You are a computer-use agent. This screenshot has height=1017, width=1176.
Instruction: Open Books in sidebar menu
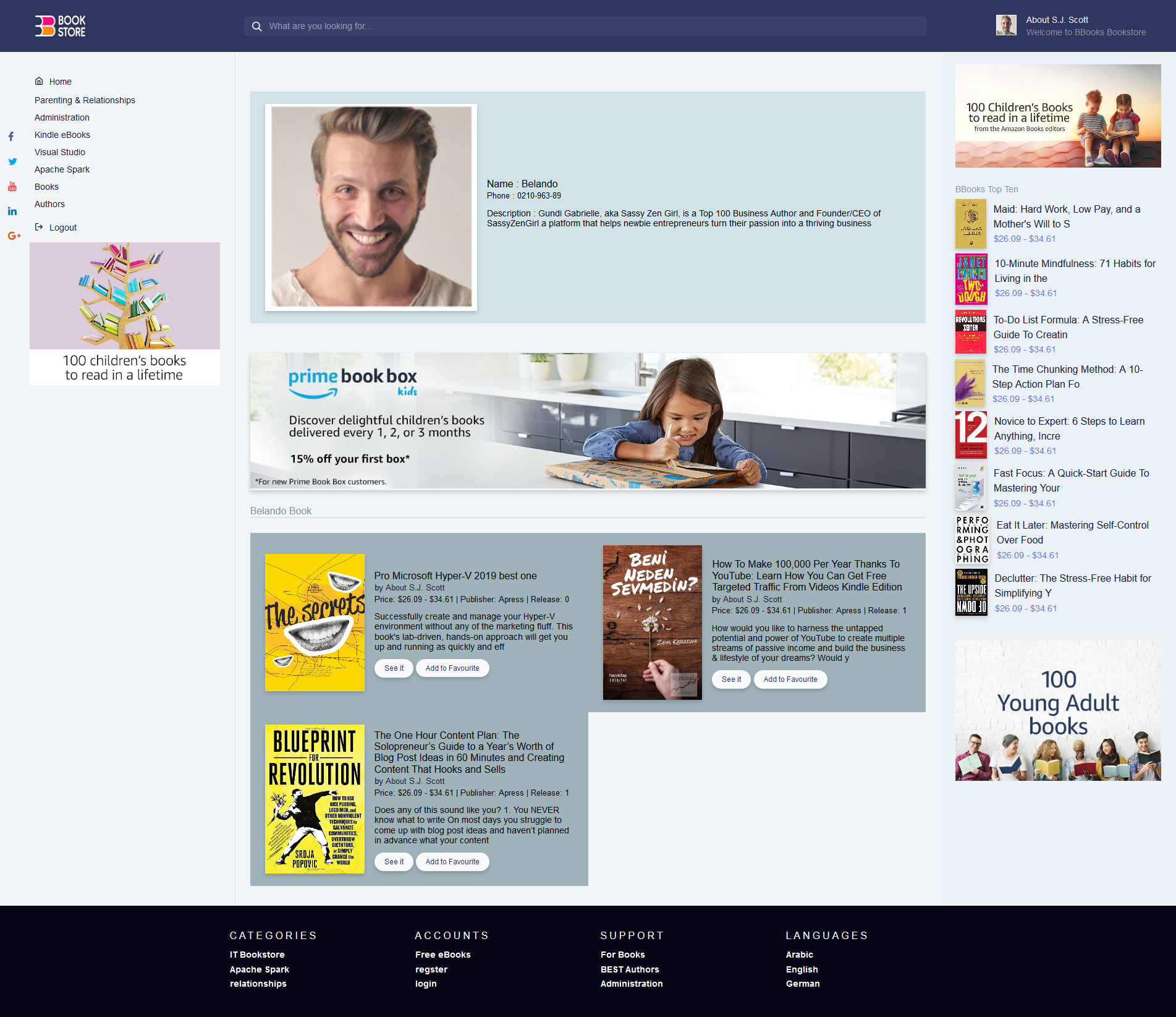click(x=46, y=187)
